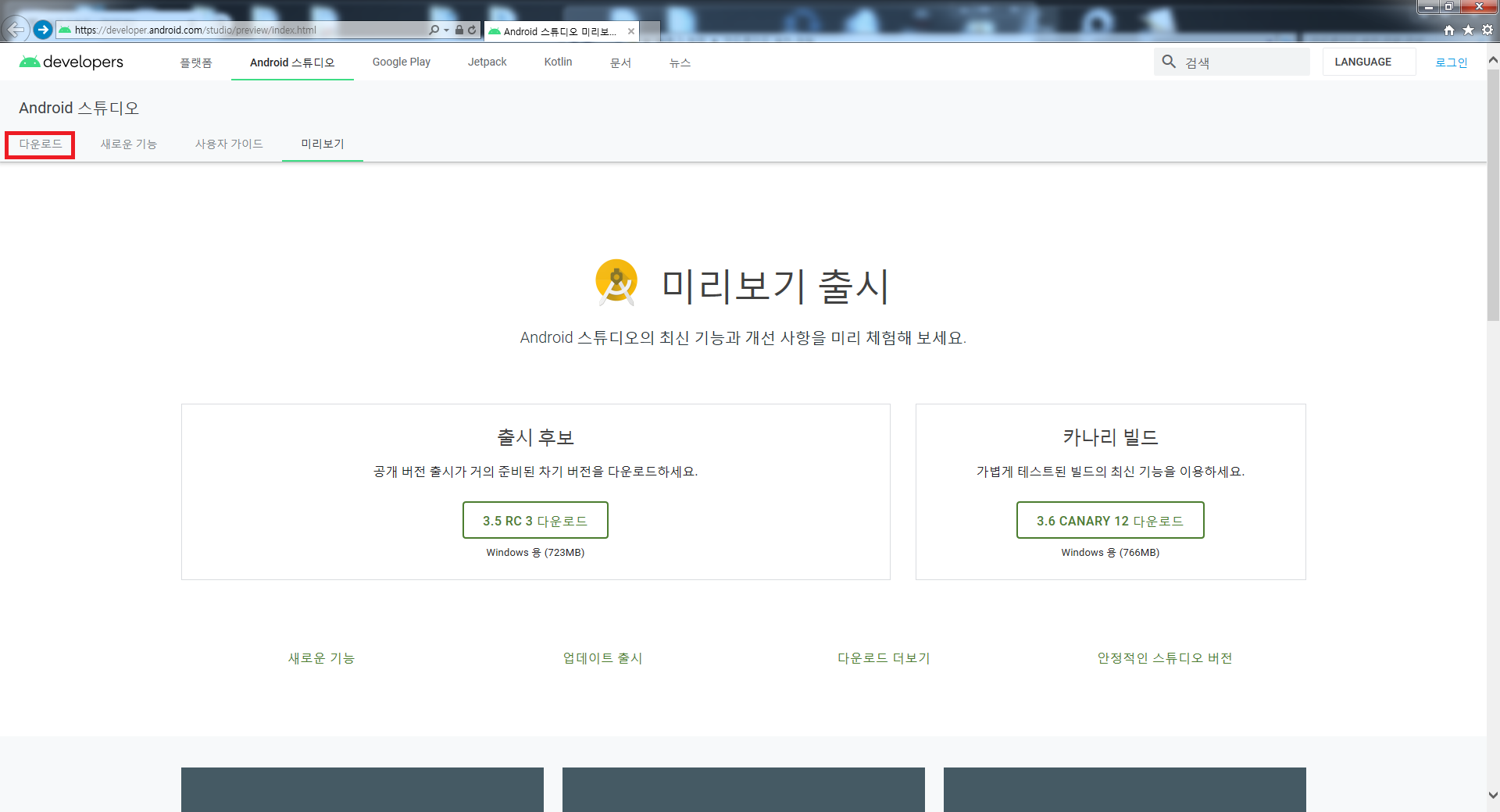This screenshot has height=812, width=1500.
Task: Click the 3.5 RC 3 다운로드 button
Action: [535, 520]
